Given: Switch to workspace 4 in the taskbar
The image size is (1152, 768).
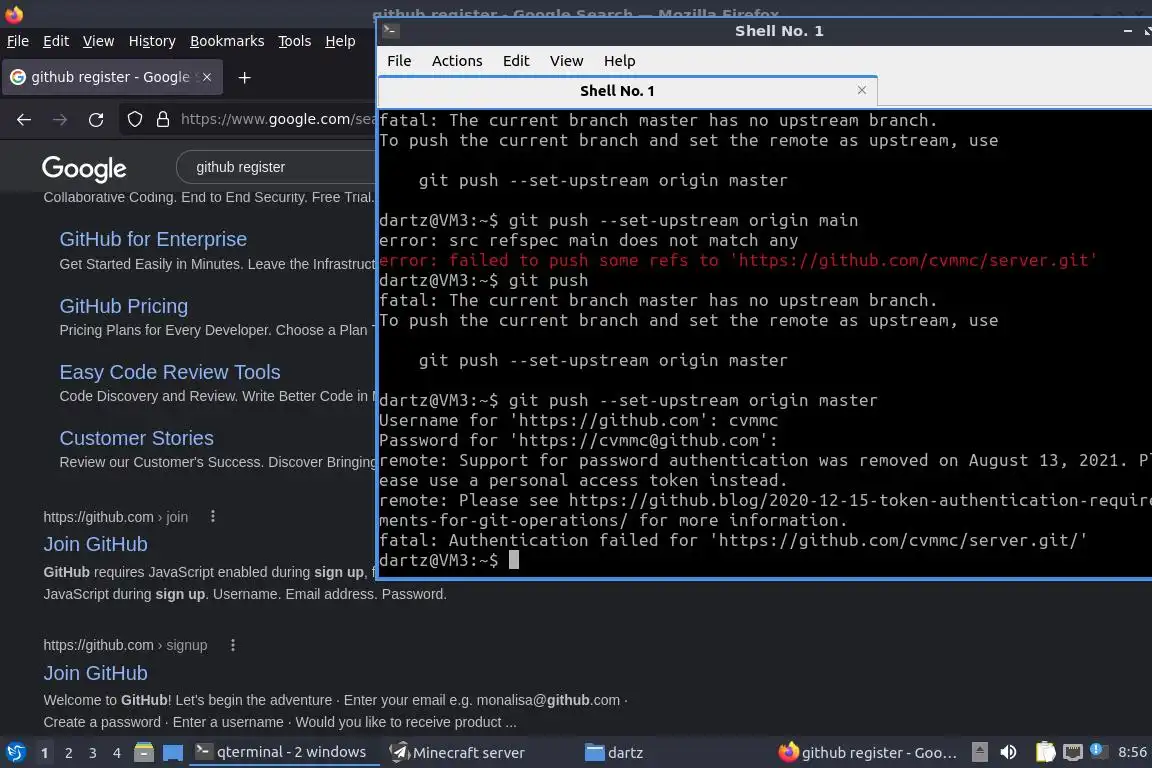Looking at the screenshot, I should pyautogui.click(x=117, y=753).
